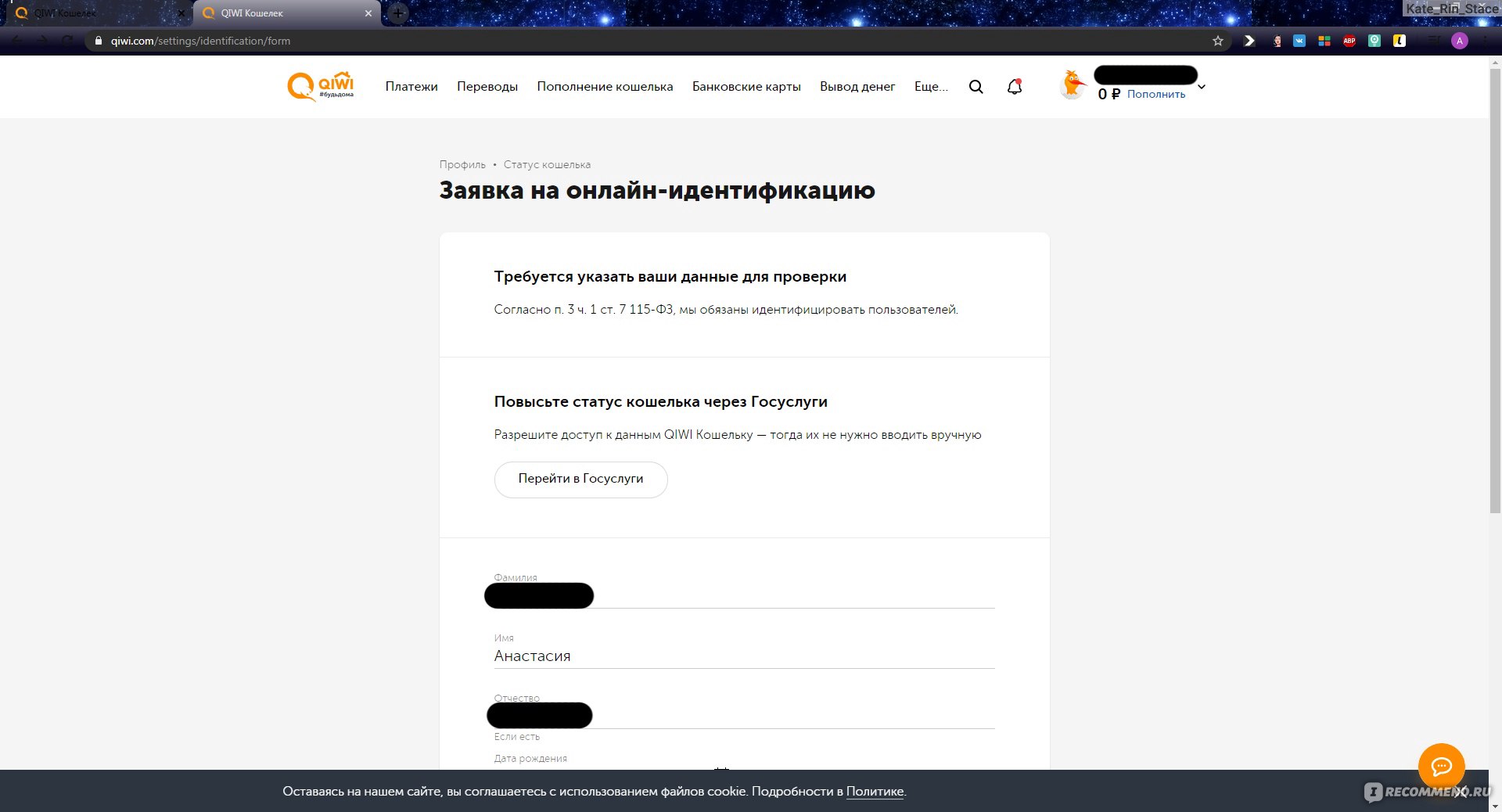
Task: Open Переводы menu
Action: (487, 87)
